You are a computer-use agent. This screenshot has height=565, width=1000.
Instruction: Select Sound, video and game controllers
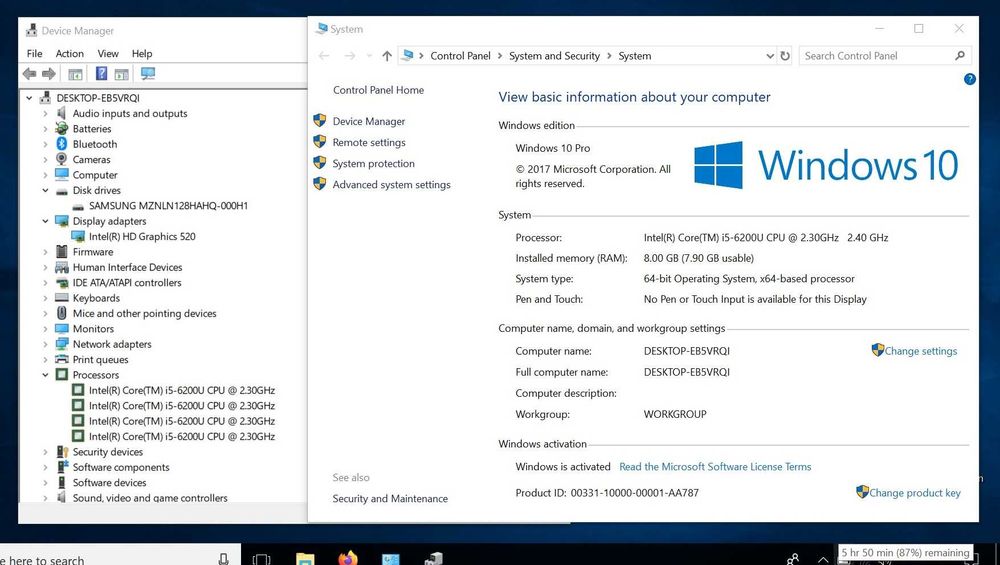click(x=150, y=498)
